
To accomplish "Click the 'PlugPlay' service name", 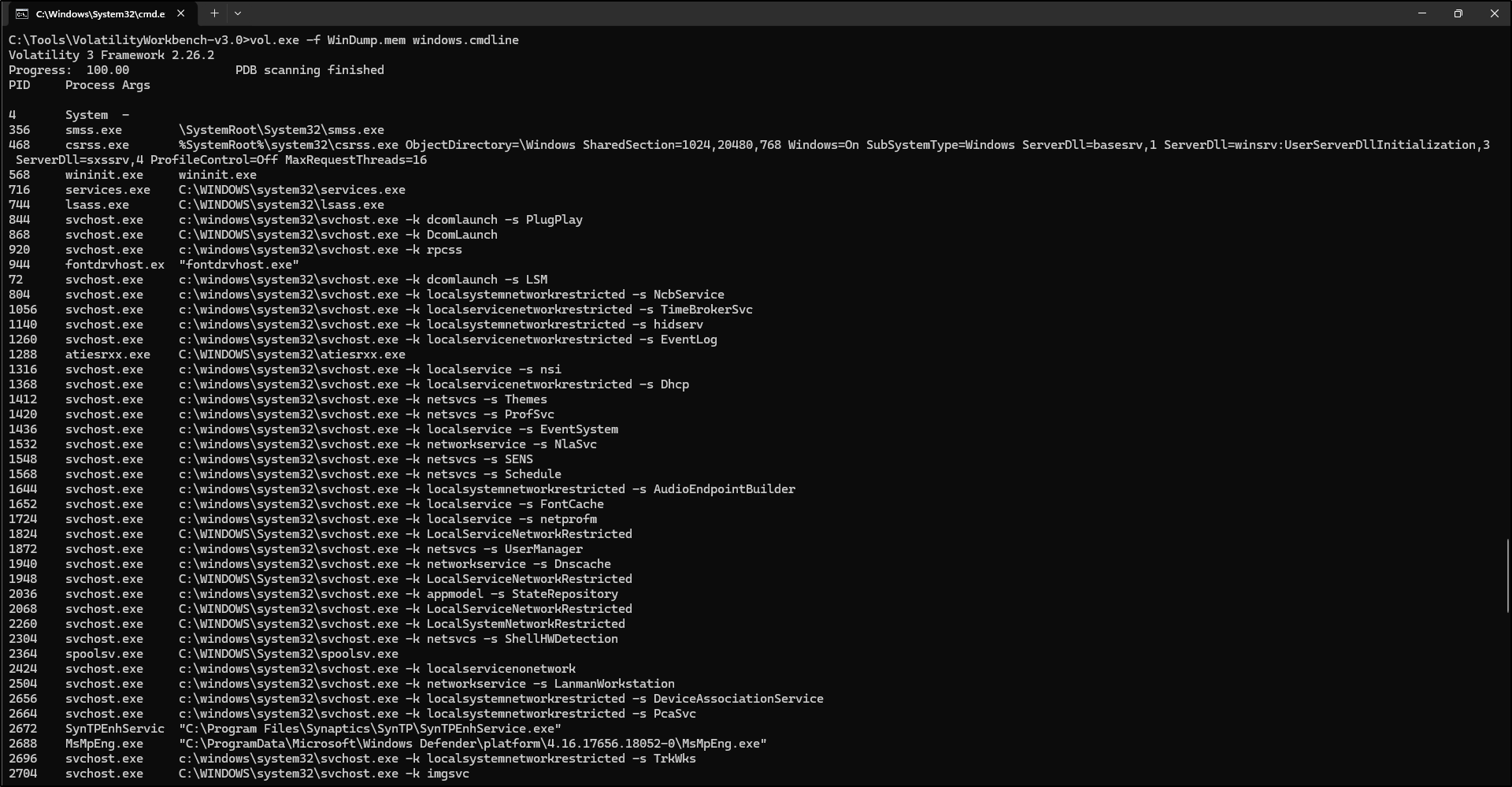I will pos(554,220).
